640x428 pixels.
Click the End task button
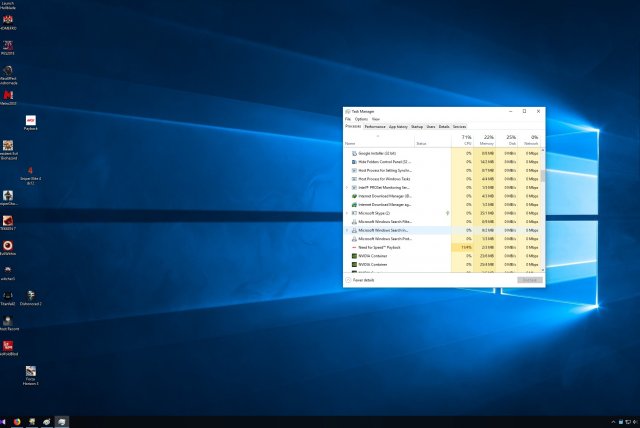[529, 280]
